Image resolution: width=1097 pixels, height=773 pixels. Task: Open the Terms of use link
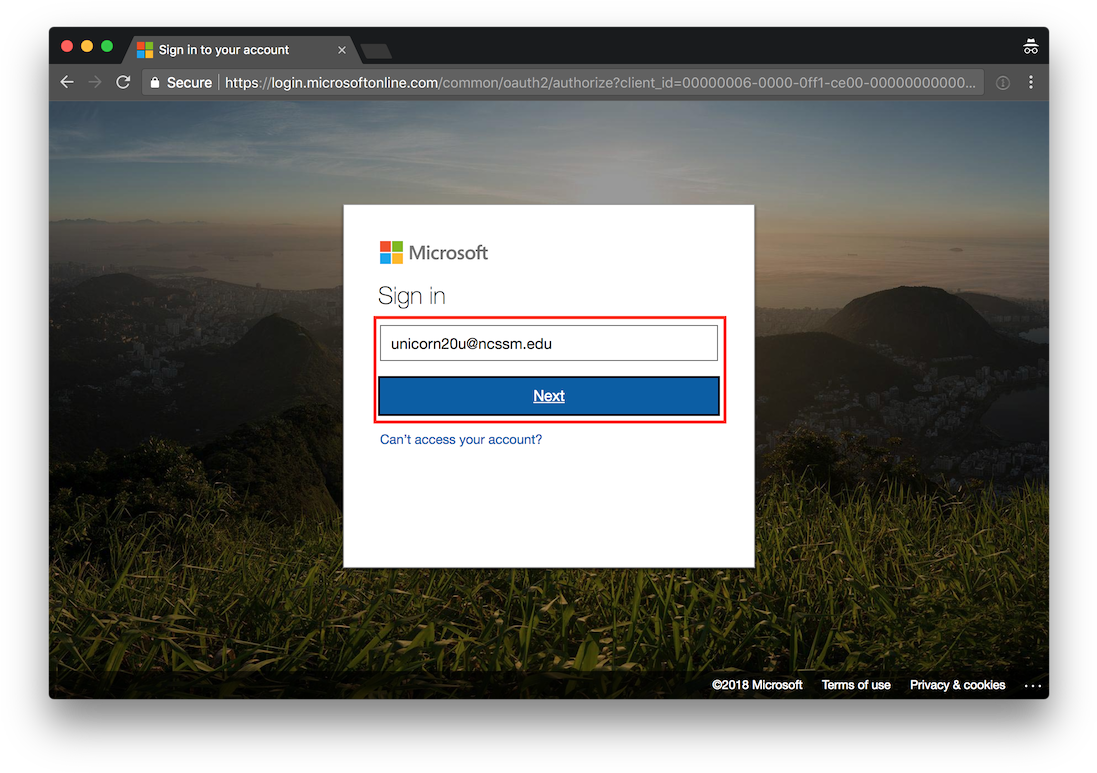coord(856,685)
